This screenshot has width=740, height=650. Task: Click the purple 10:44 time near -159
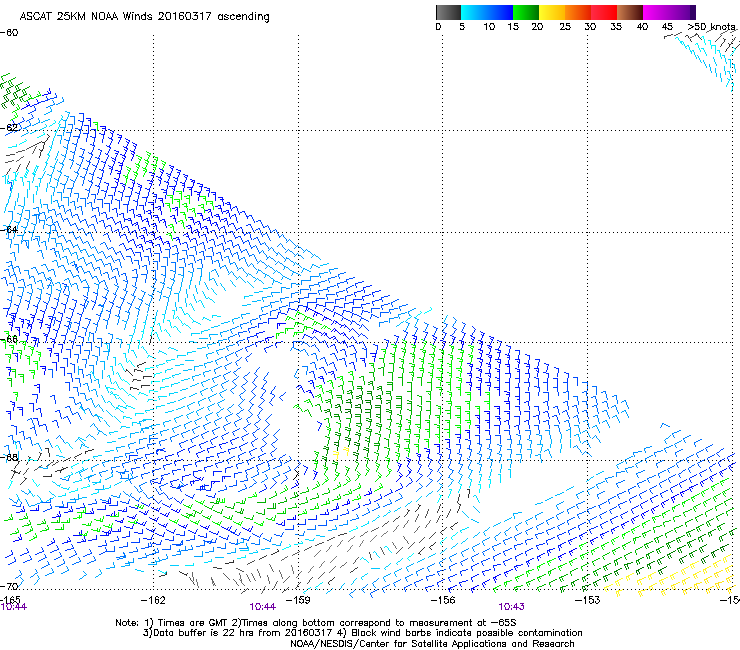262,607
